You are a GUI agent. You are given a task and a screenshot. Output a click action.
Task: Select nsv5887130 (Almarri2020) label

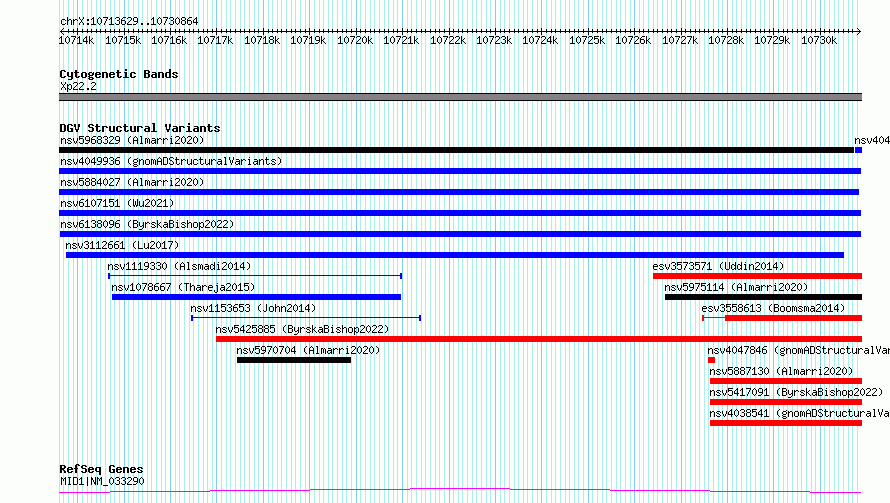pos(781,371)
